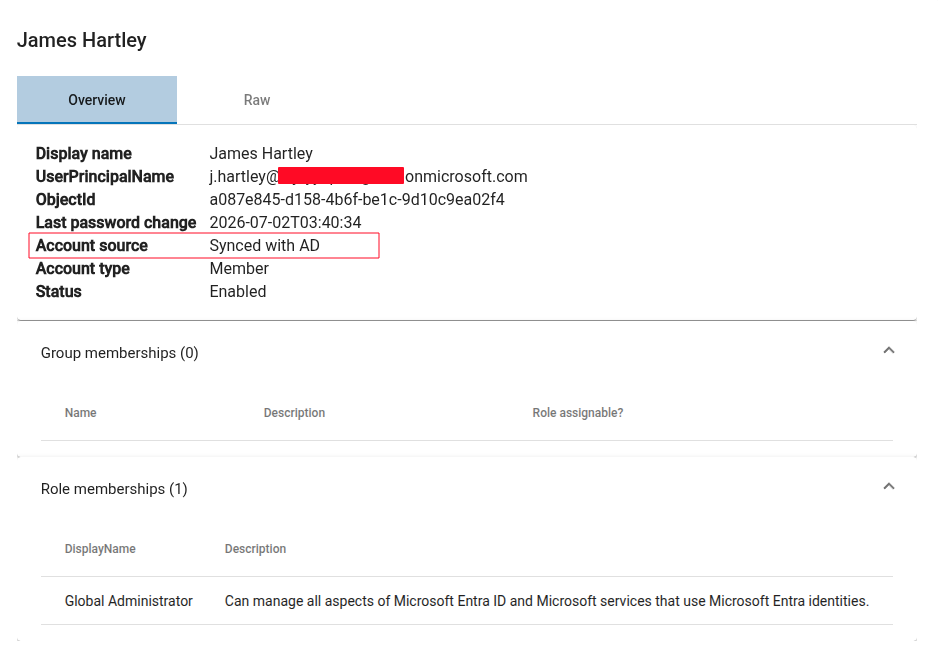
Task: Click the James Hartley page title
Action: [x=82, y=40]
